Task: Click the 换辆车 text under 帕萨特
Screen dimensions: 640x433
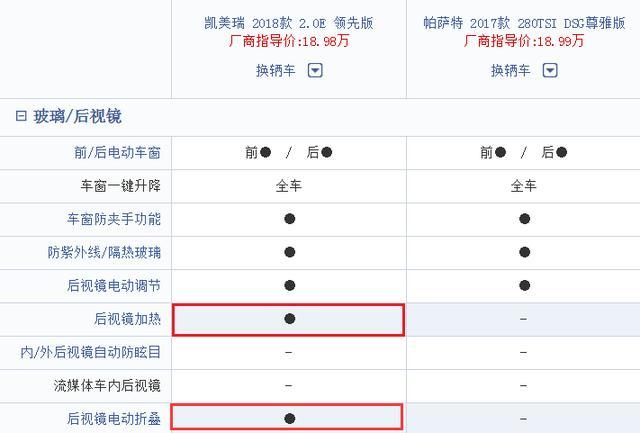Action: pos(511,71)
